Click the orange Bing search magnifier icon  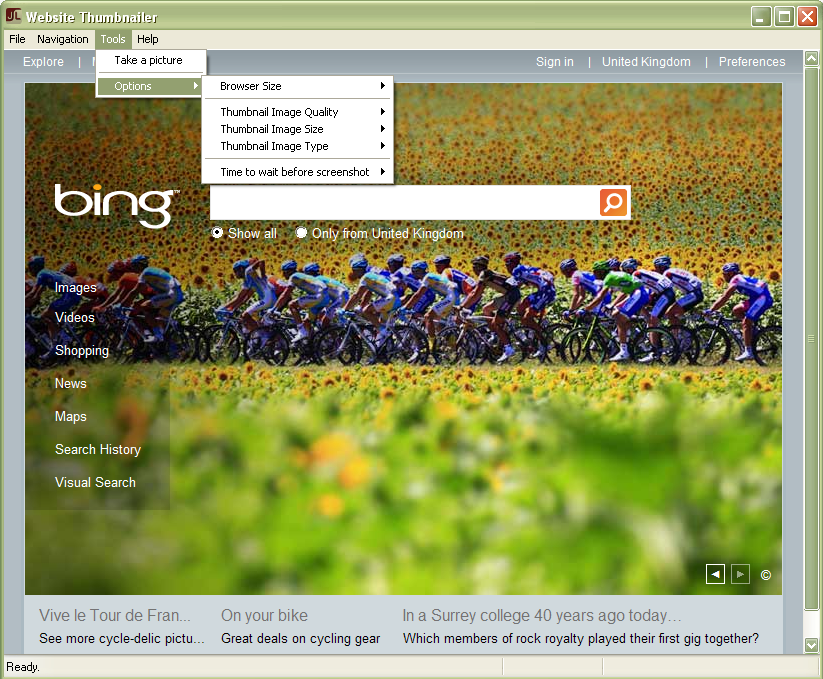(613, 202)
